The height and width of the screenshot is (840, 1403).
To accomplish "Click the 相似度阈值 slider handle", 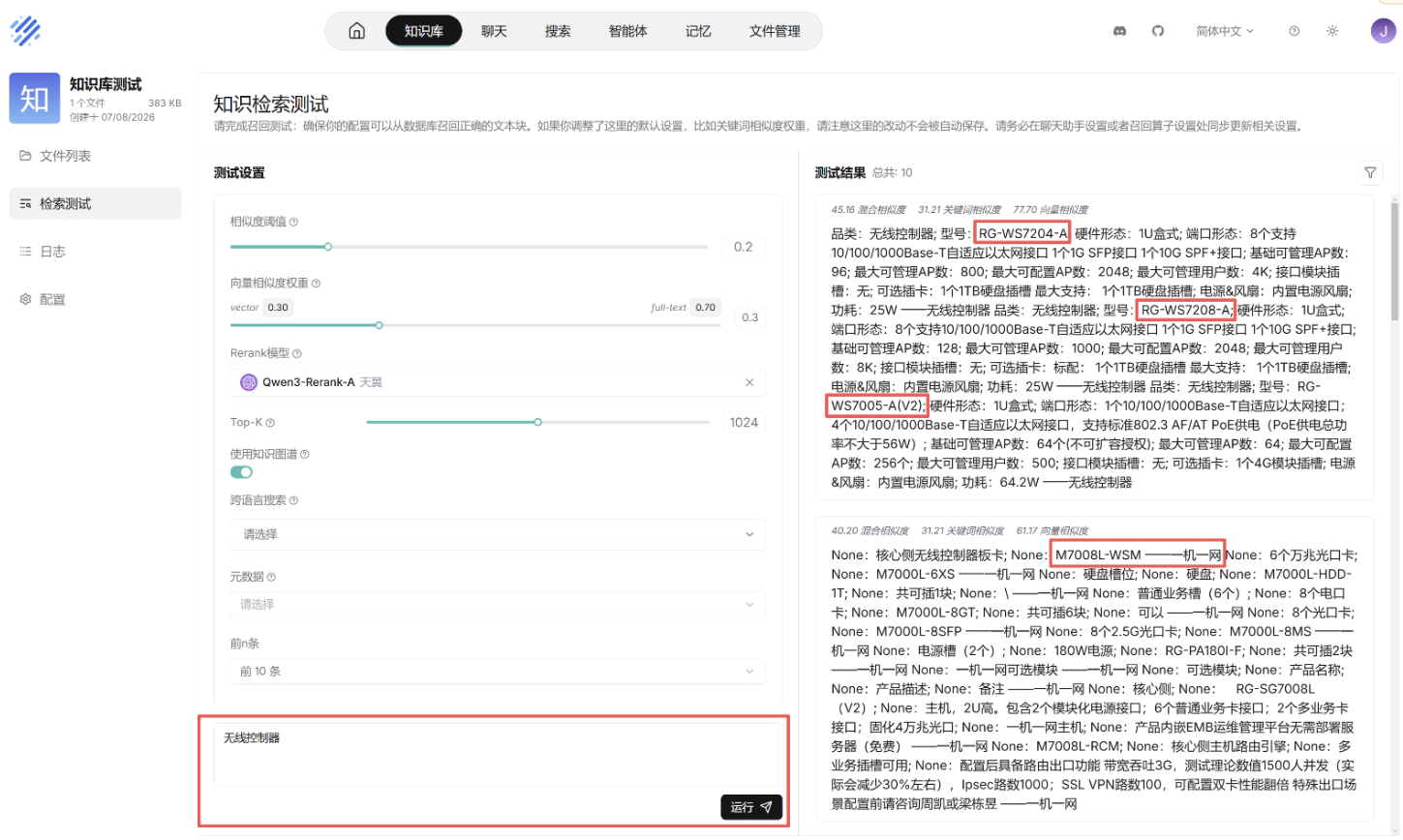I will click(x=328, y=247).
